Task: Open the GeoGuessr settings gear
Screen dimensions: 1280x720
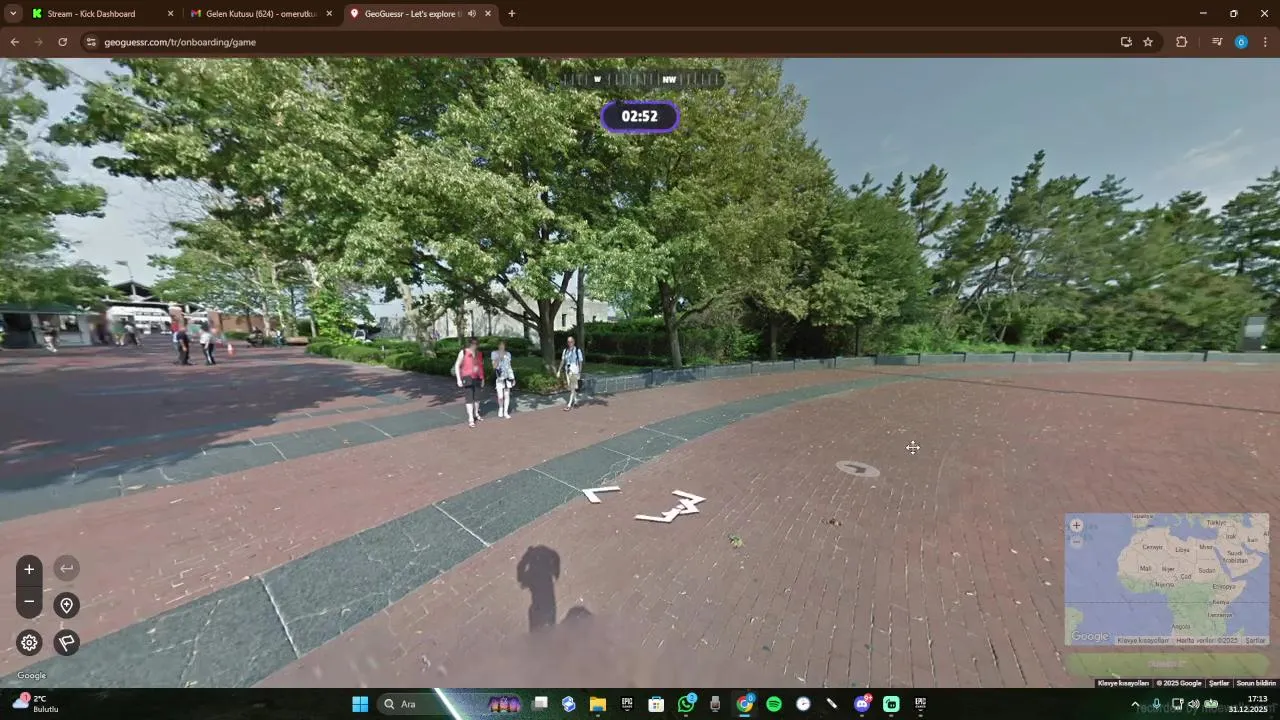Action: (x=29, y=642)
